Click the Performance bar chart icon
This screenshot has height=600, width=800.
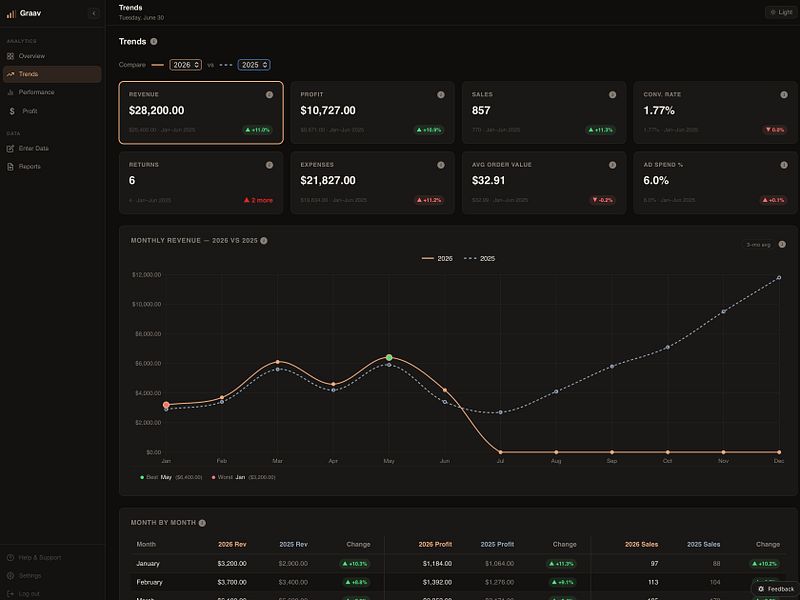10,92
